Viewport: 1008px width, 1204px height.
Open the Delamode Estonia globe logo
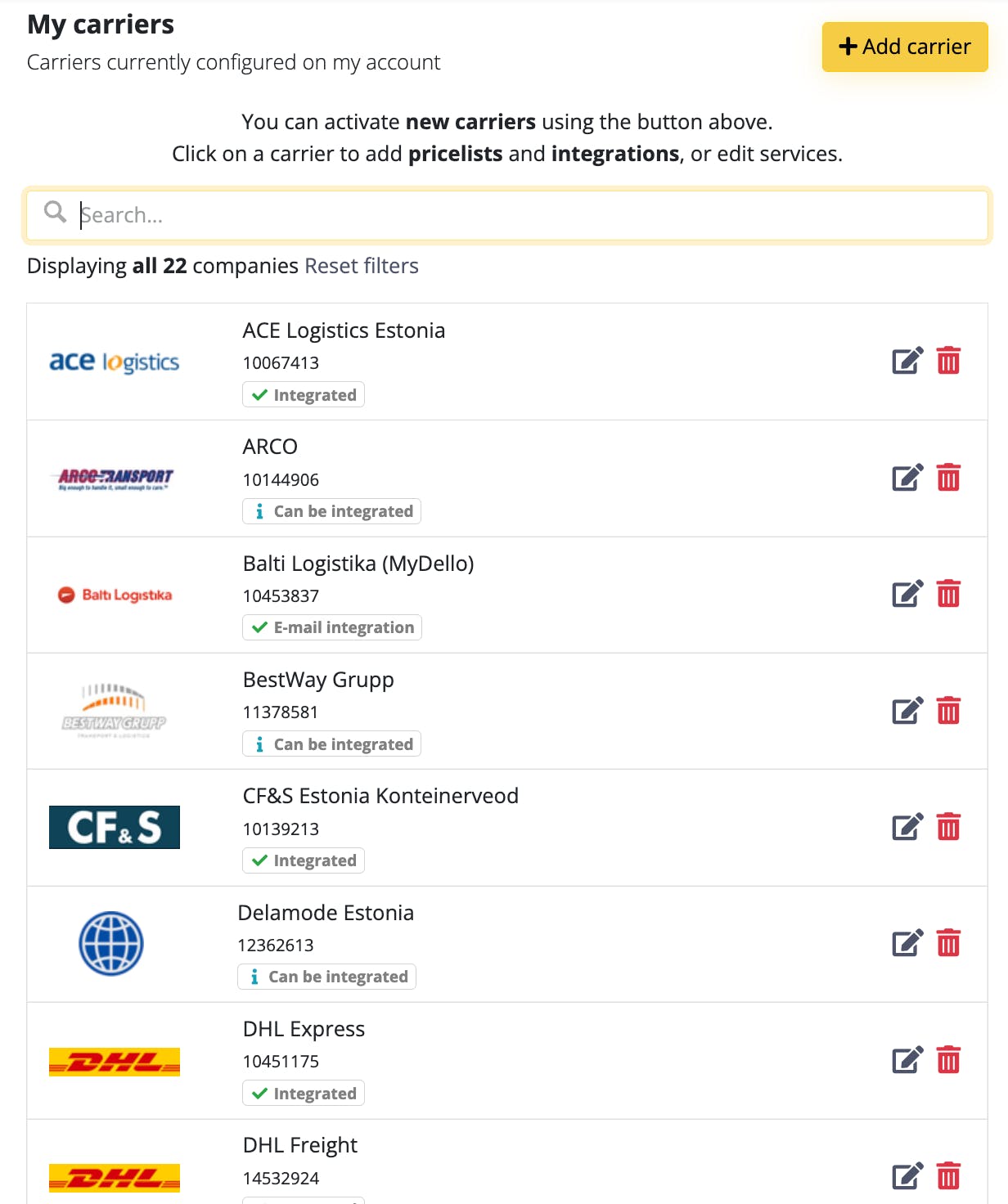coord(111,943)
